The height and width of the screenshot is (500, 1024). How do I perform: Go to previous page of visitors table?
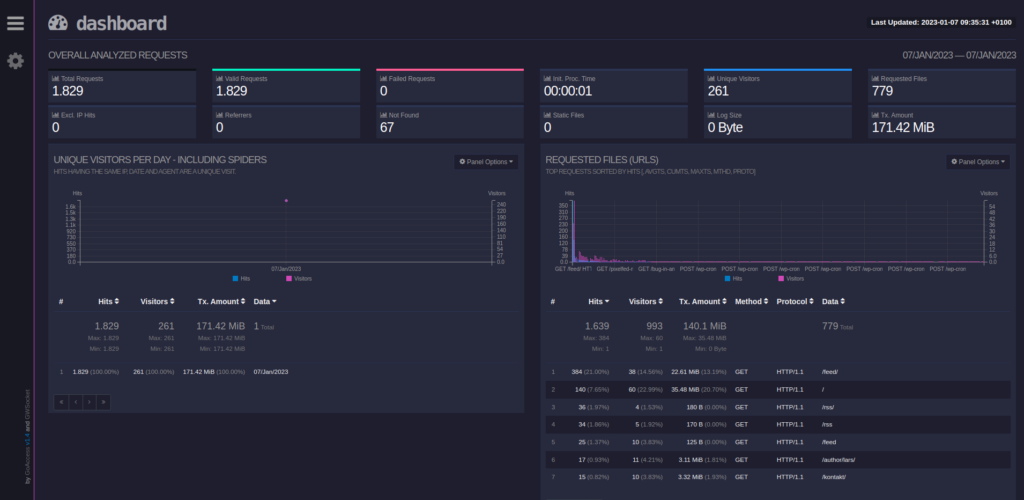[x=76, y=402]
